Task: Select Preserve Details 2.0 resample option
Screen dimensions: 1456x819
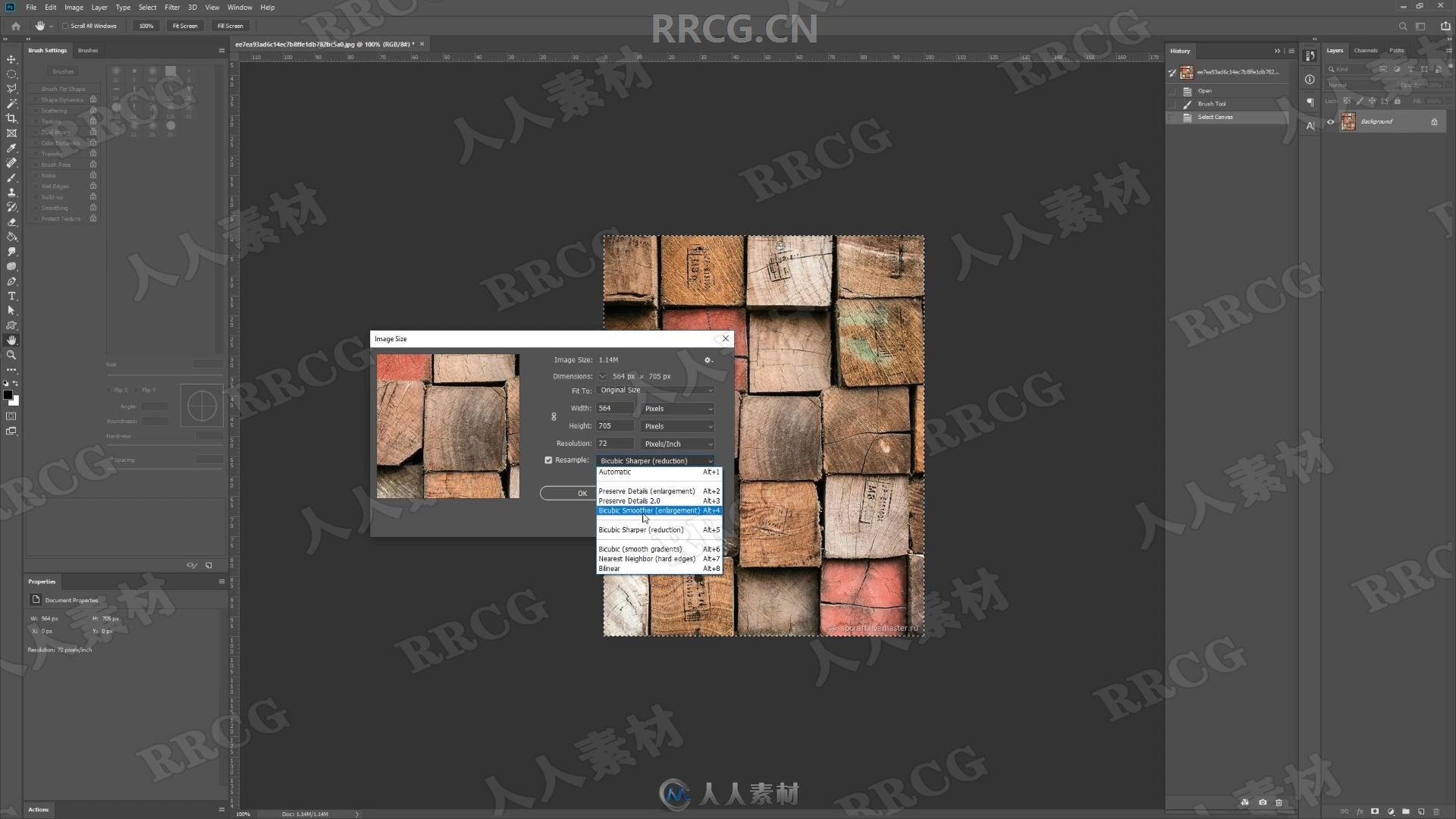Action: click(x=656, y=501)
